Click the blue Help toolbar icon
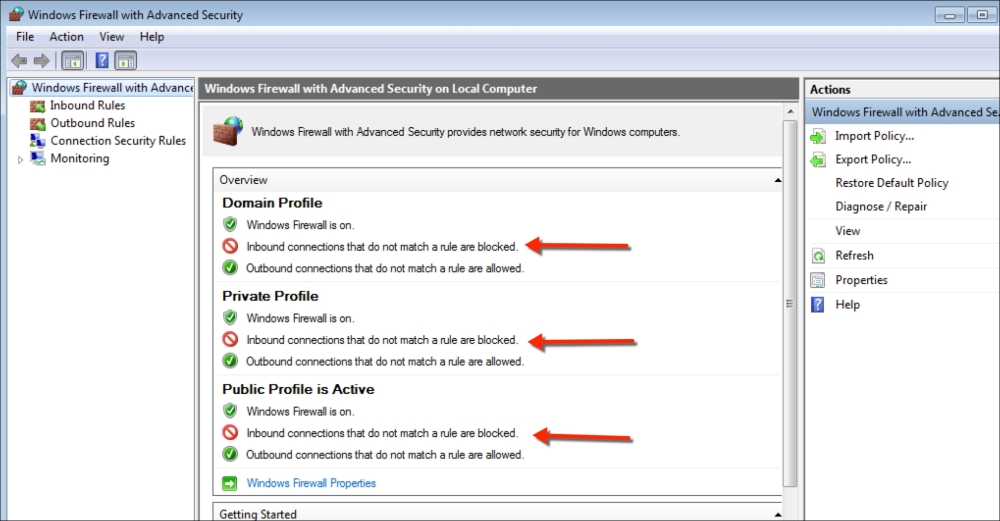1000x521 pixels. (x=101, y=61)
